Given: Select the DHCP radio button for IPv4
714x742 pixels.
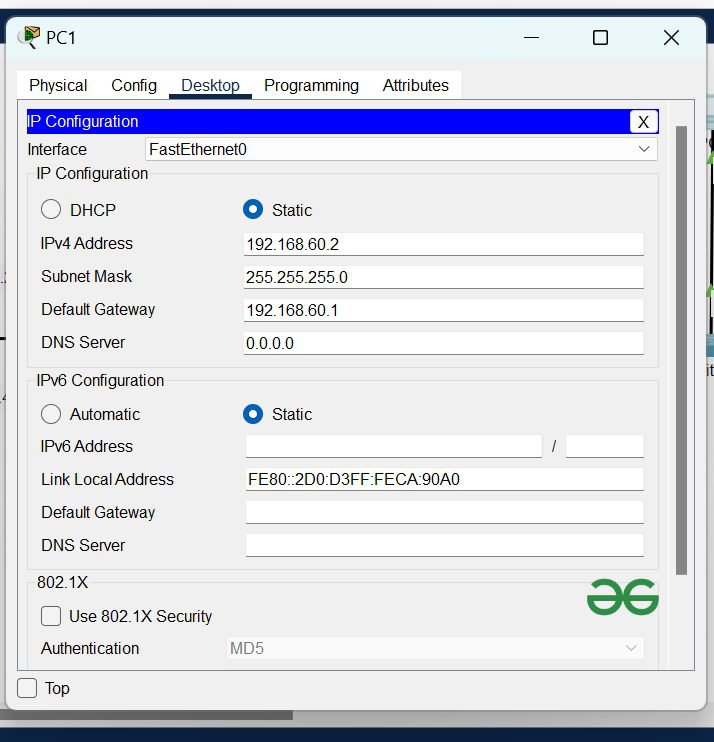Looking at the screenshot, I should pyautogui.click(x=51, y=210).
